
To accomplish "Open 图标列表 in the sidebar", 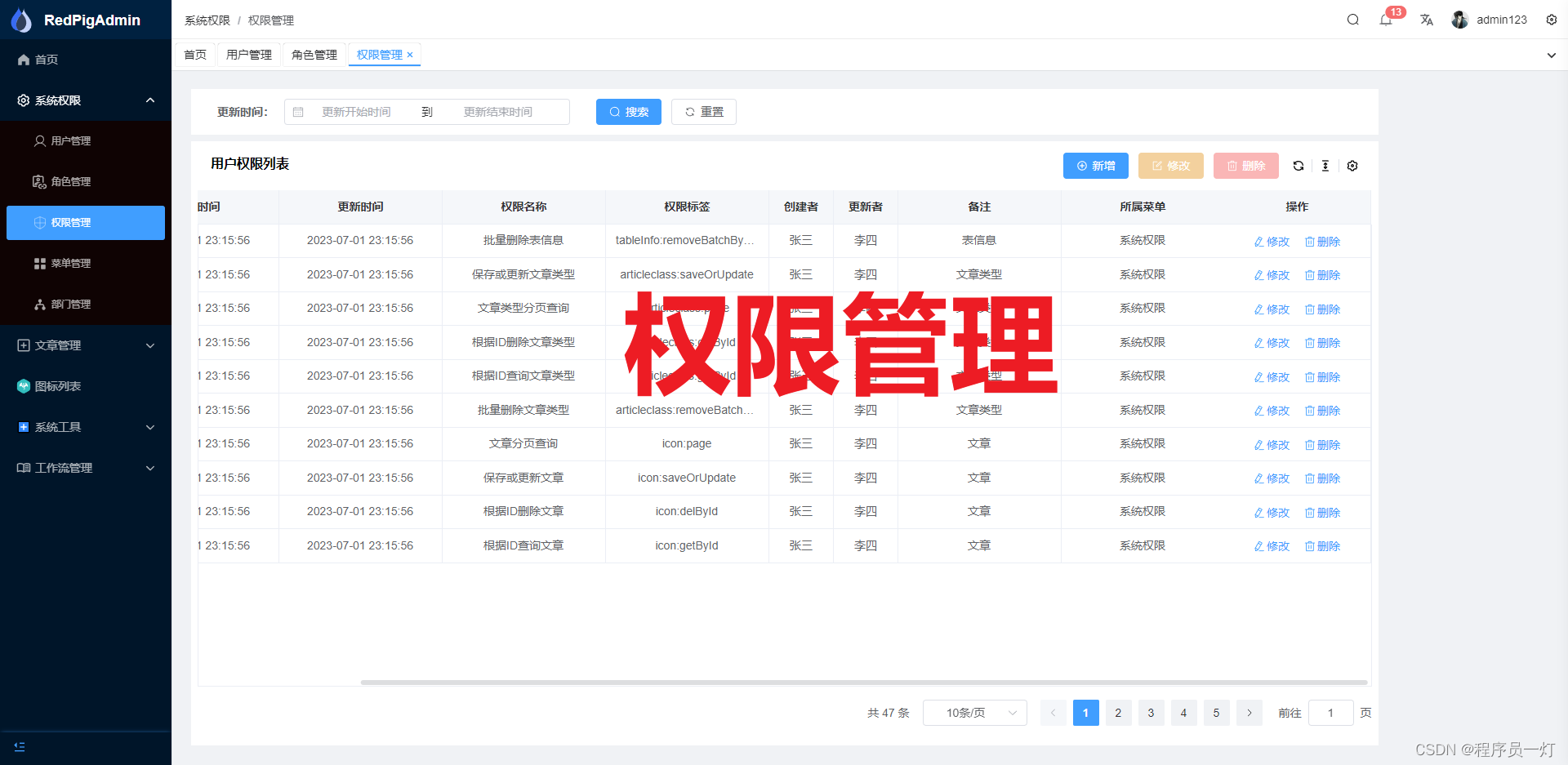I will (86, 386).
